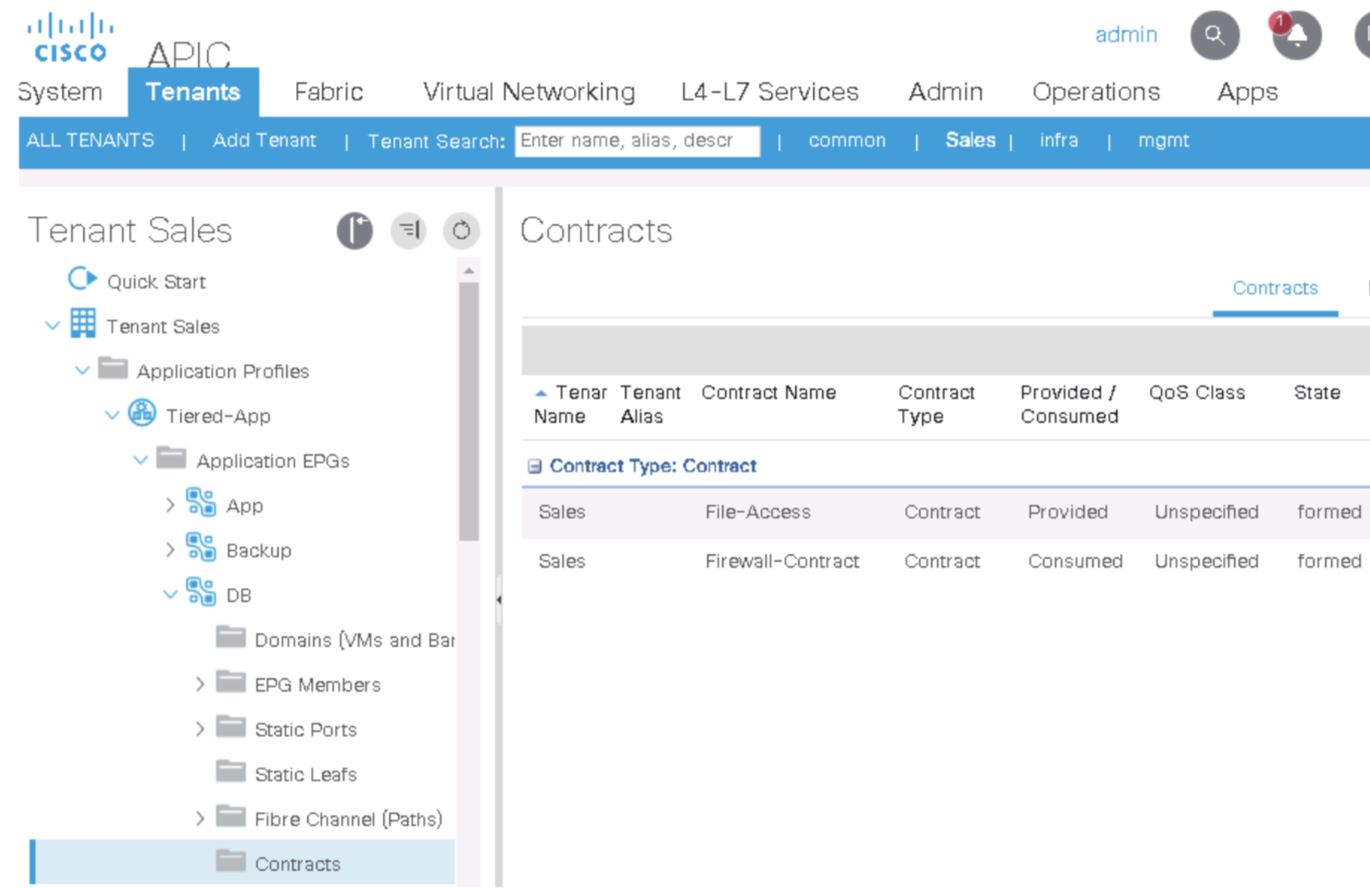Collapse the Contract Type: Contract group

pos(534,466)
